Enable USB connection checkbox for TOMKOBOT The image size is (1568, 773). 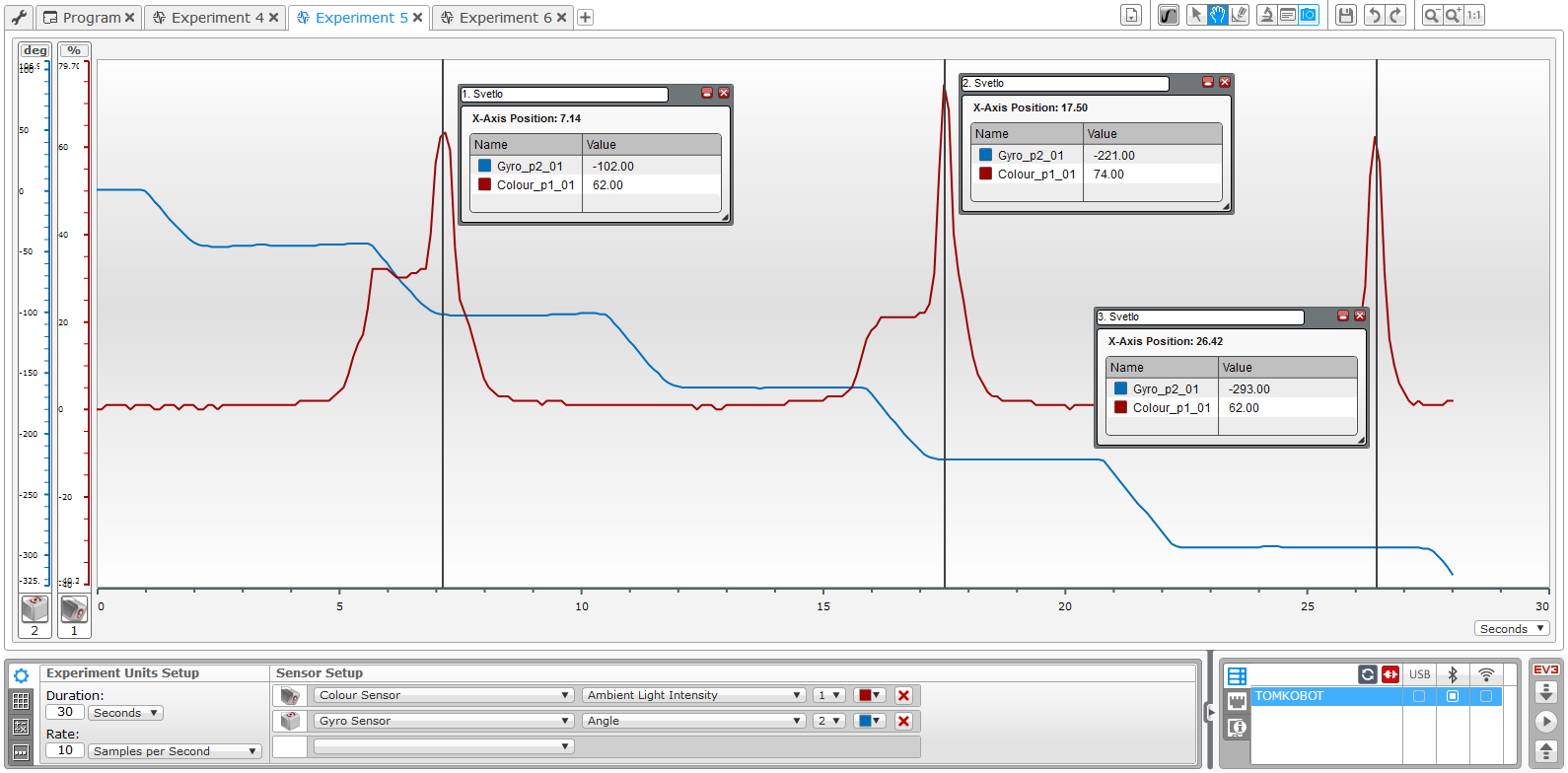click(1419, 696)
